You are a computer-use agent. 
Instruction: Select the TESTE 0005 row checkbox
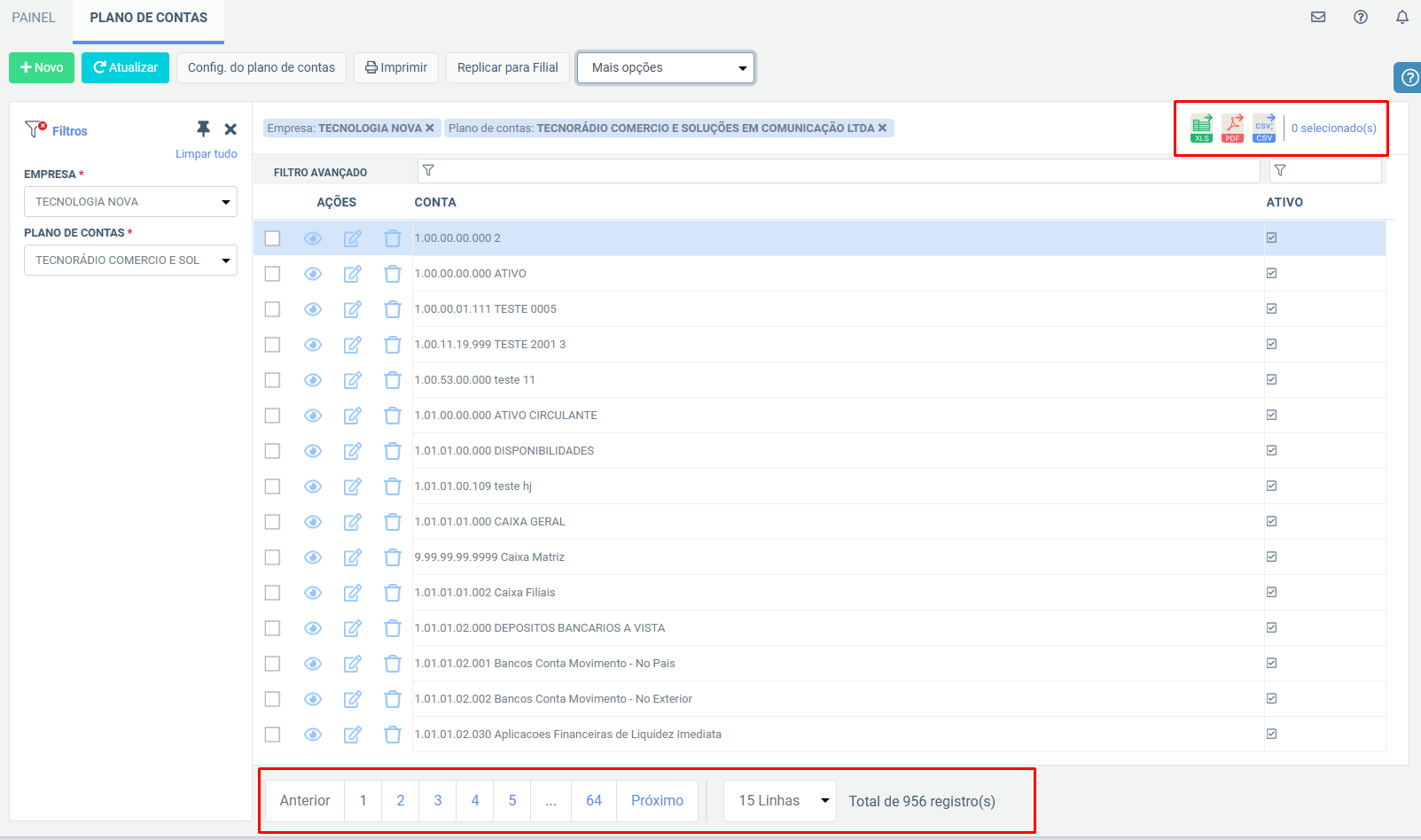tap(272, 309)
